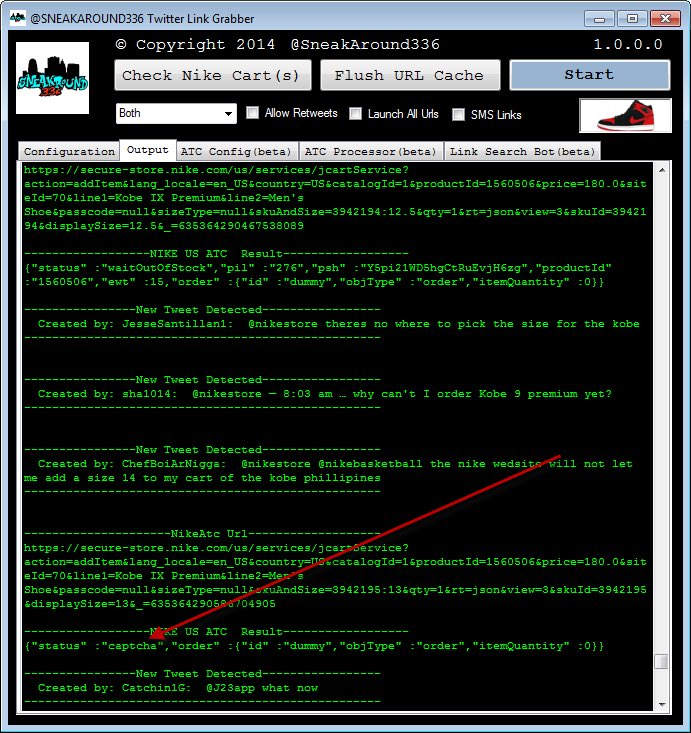
Task: Click the Copyright 2014 @SneakAround336 text
Action: [278, 44]
